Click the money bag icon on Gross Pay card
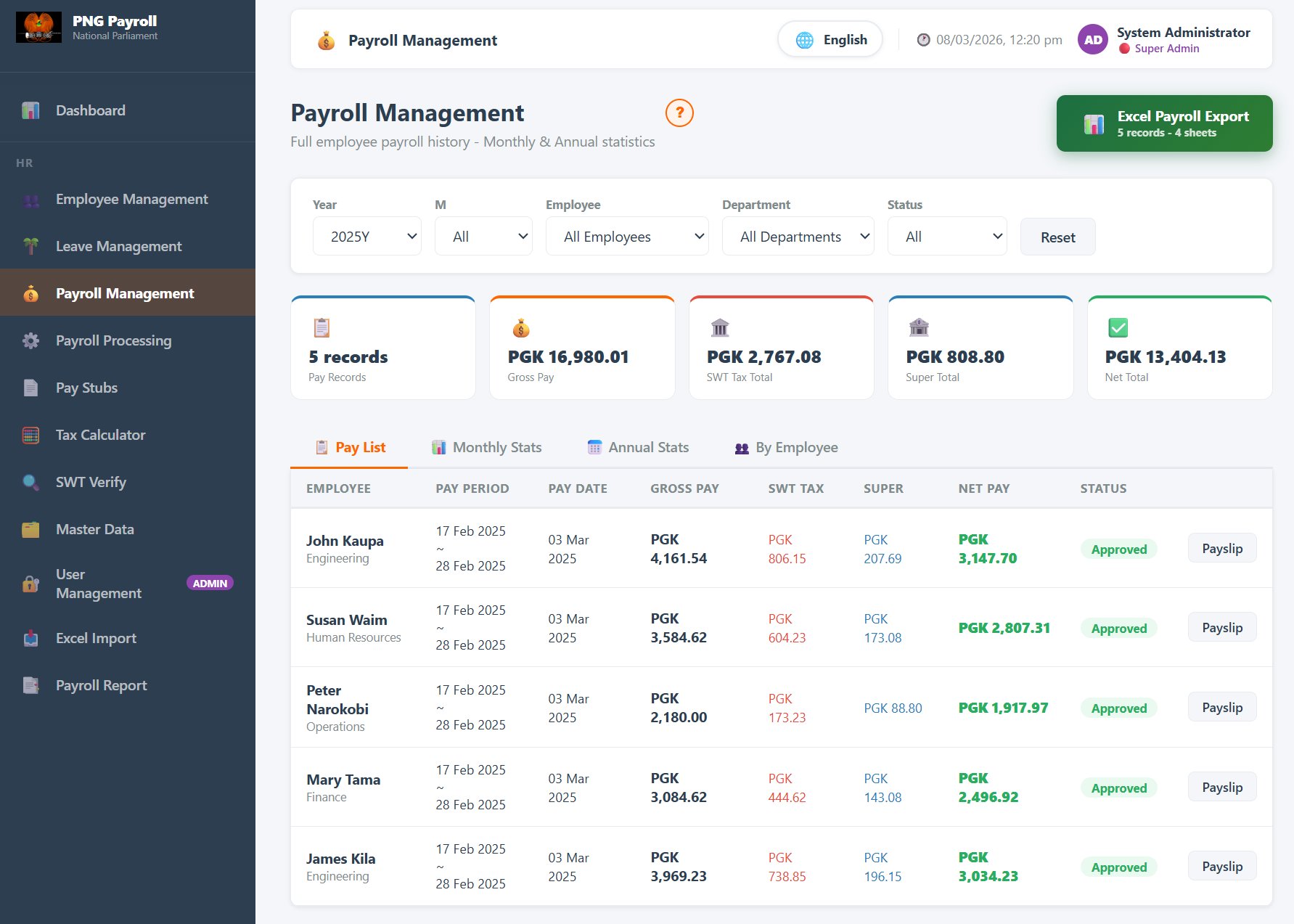 pyautogui.click(x=521, y=328)
